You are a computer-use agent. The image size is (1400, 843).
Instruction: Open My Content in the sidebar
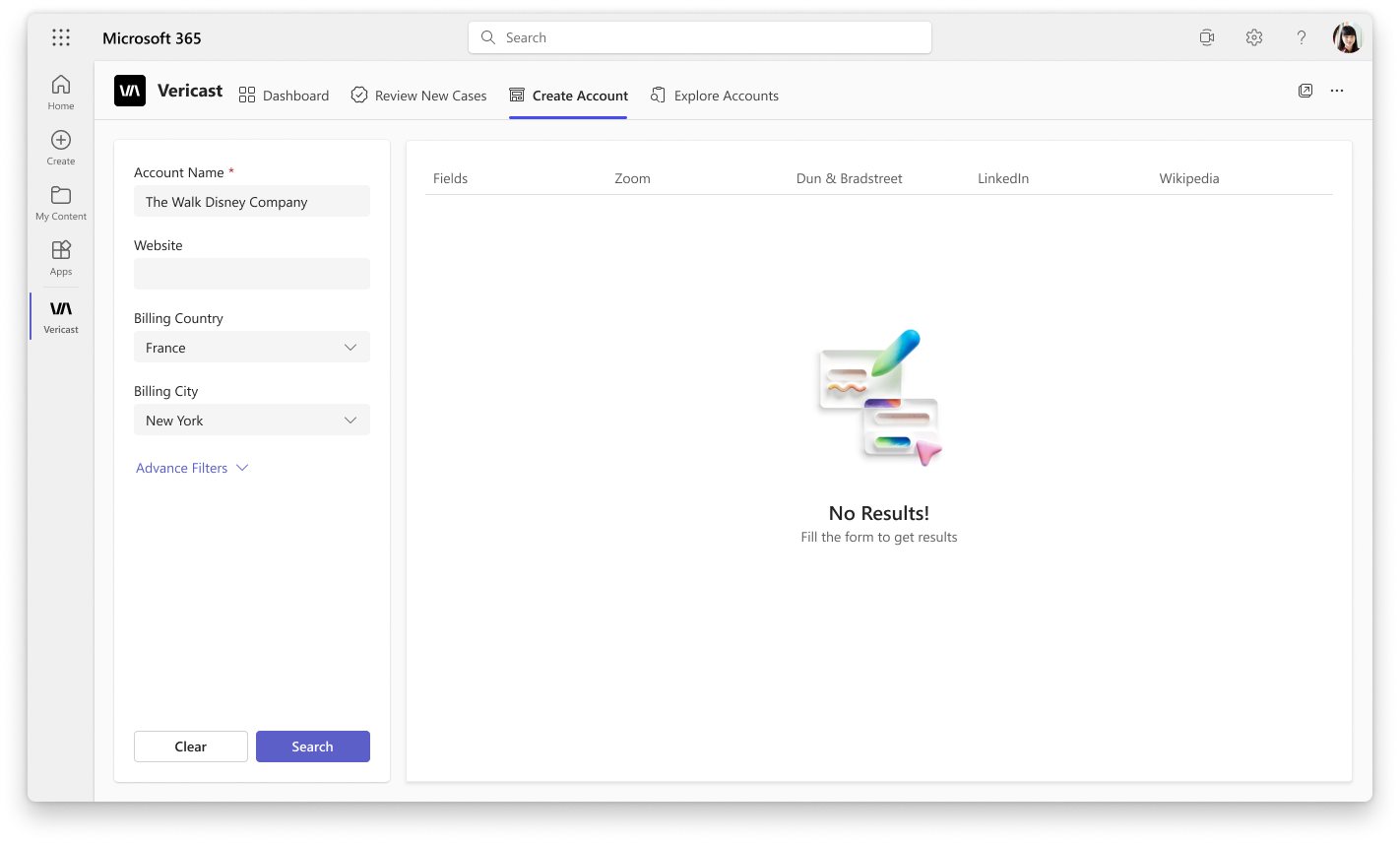(61, 203)
